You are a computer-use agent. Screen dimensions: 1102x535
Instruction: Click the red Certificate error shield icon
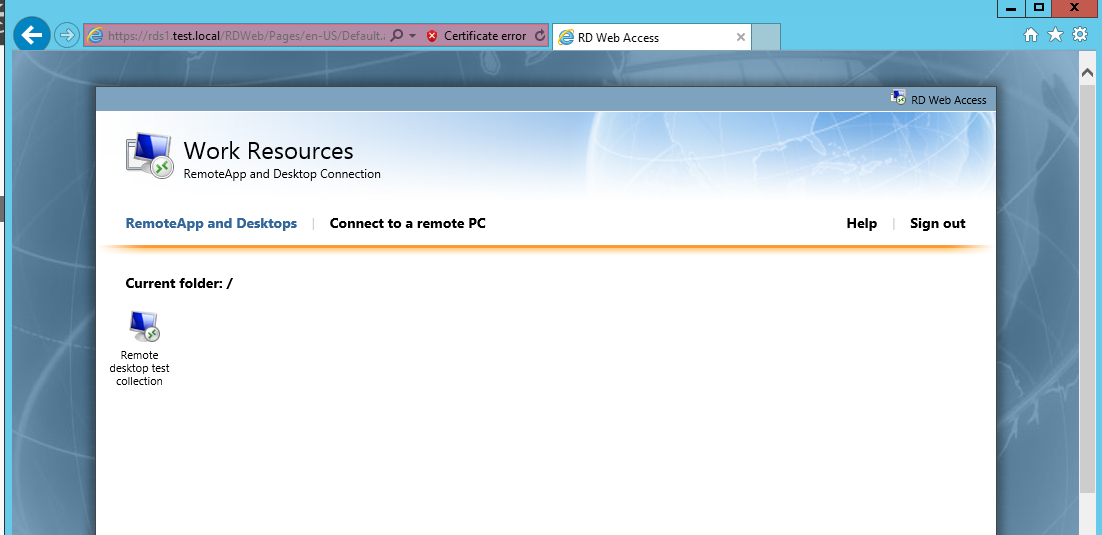point(432,36)
